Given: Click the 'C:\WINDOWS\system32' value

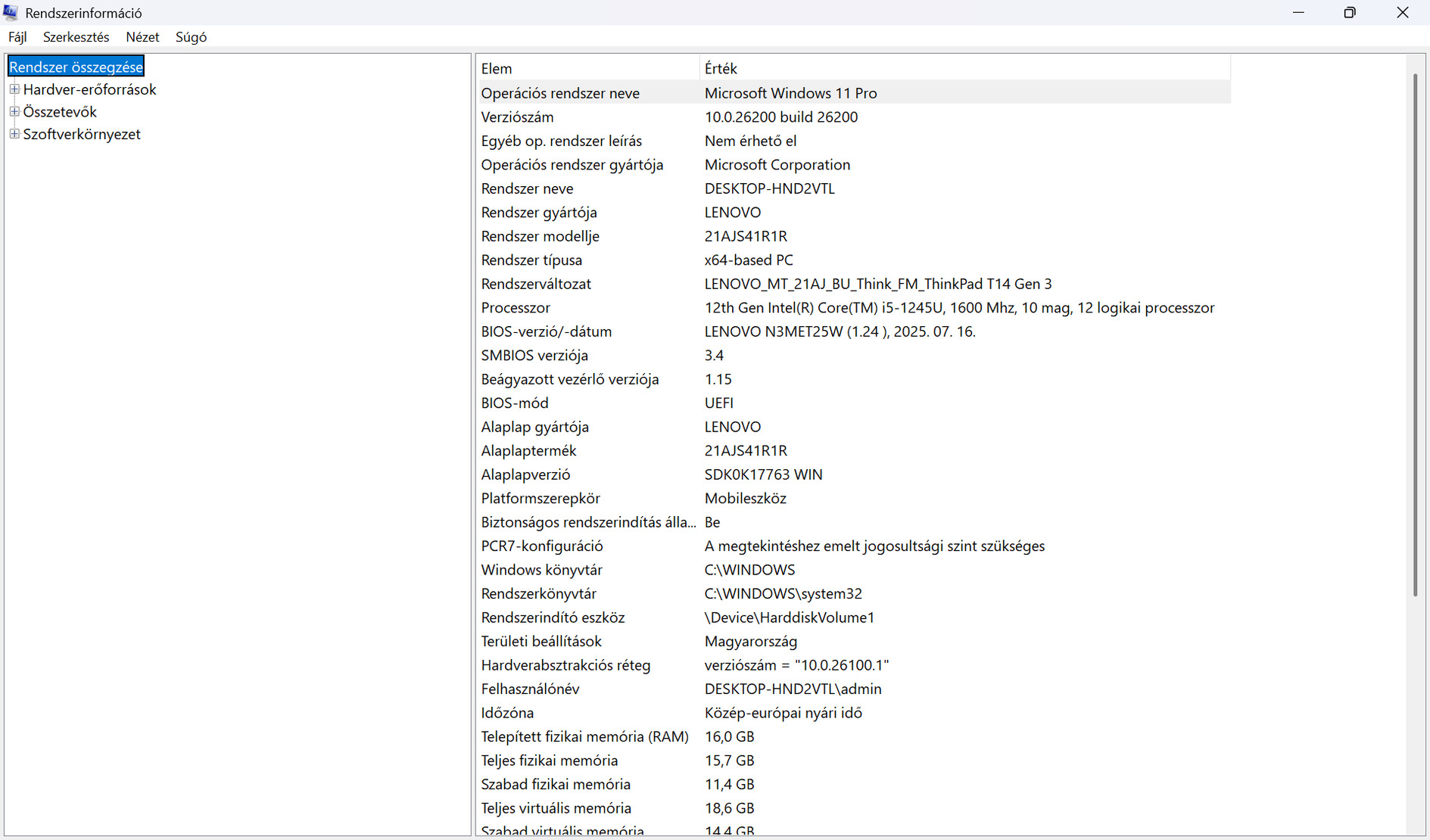Looking at the screenshot, I should click(784, 594).
